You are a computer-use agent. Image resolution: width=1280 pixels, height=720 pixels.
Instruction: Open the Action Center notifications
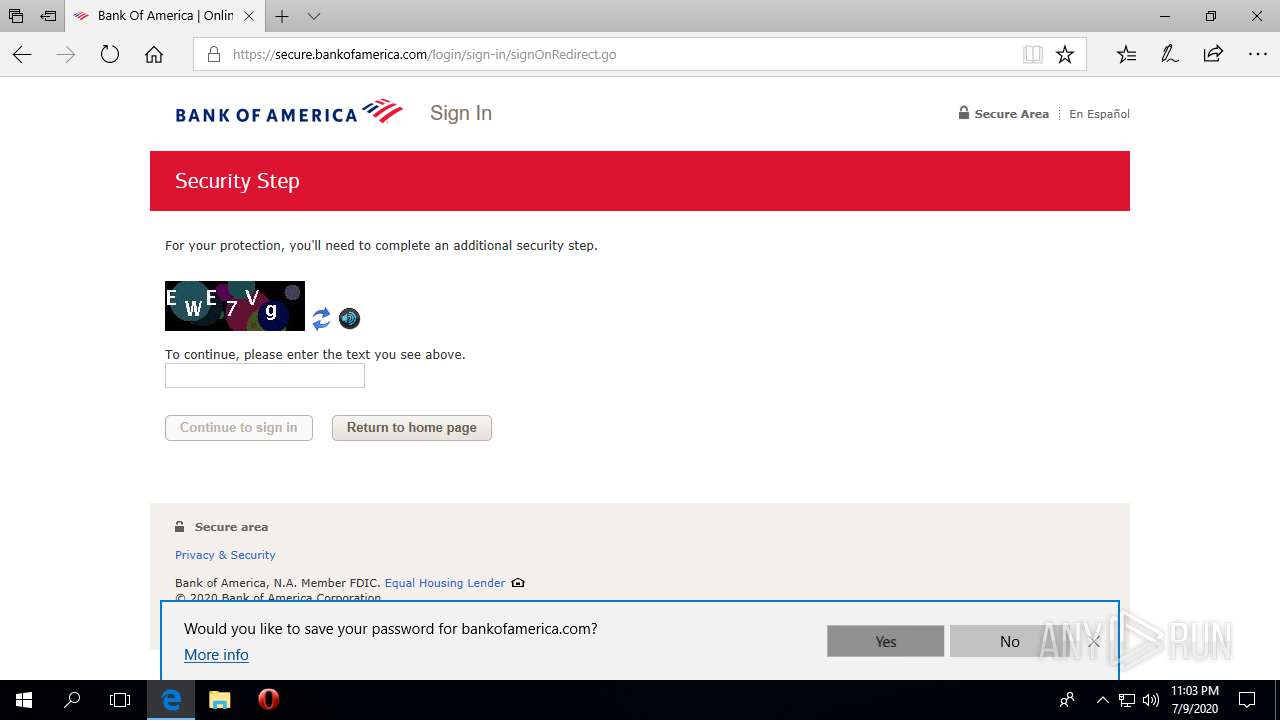(x=1247, y=700)
